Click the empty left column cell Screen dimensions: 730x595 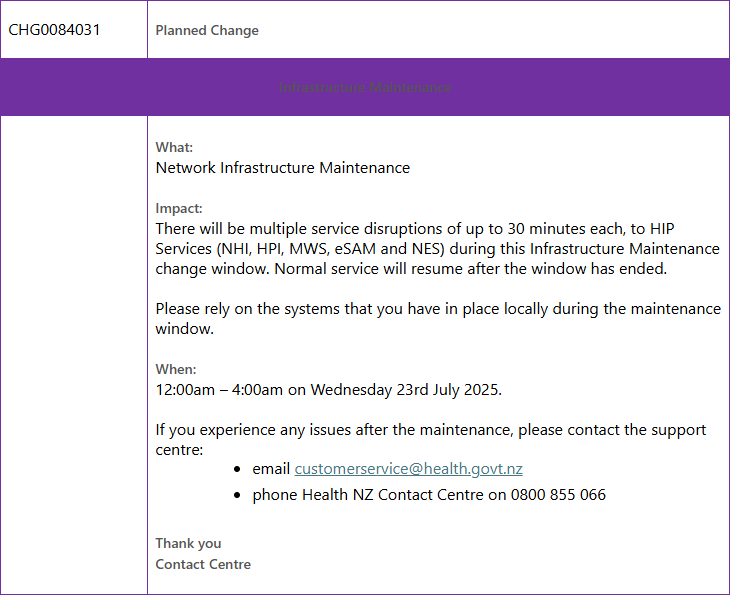[x=74, y=354]
